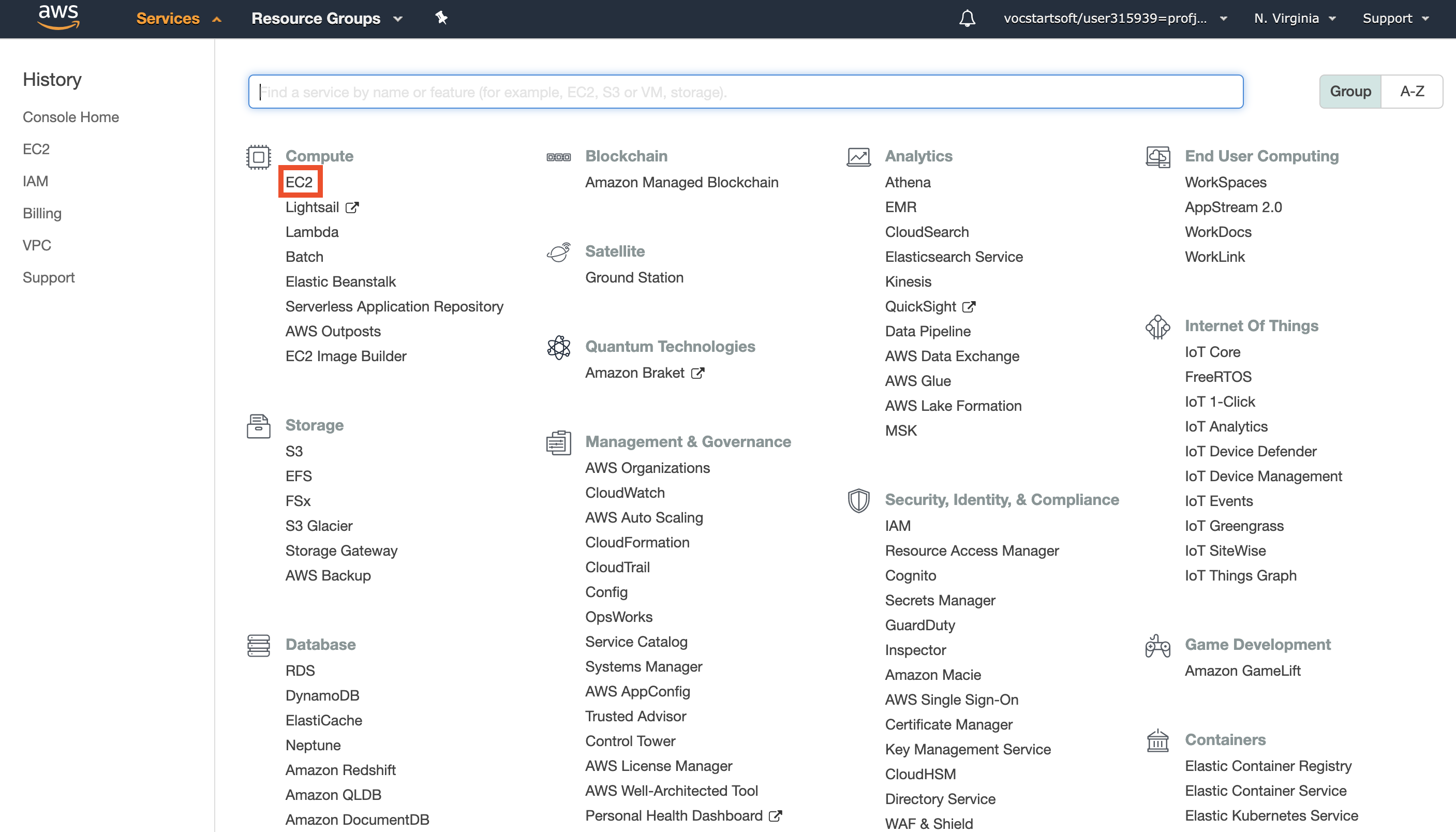Open the notifications bell icon
This screenshot has height=832, width=1456.
pyautogui.click(x=967, y=18)
